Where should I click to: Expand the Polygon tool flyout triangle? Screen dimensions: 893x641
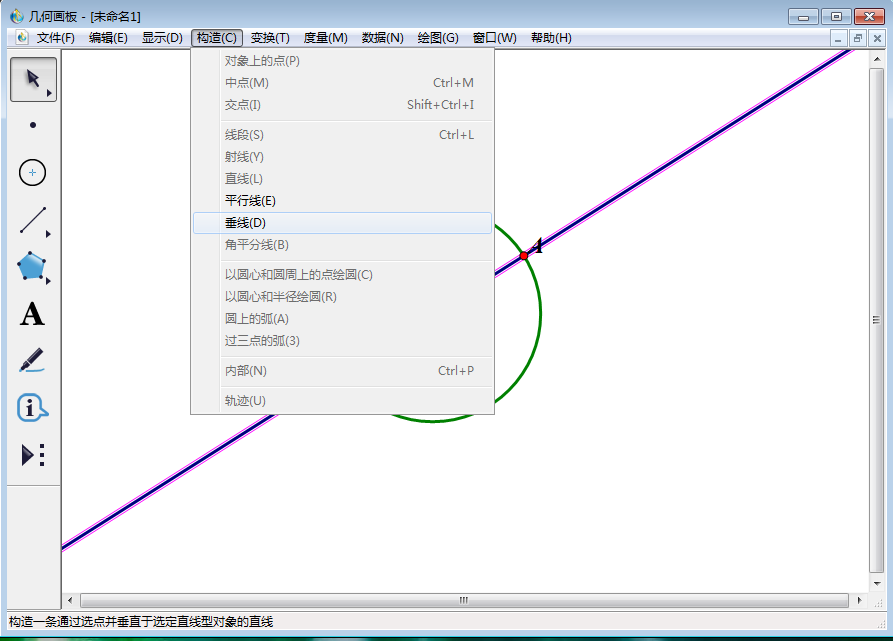click(x=48, y=281)
